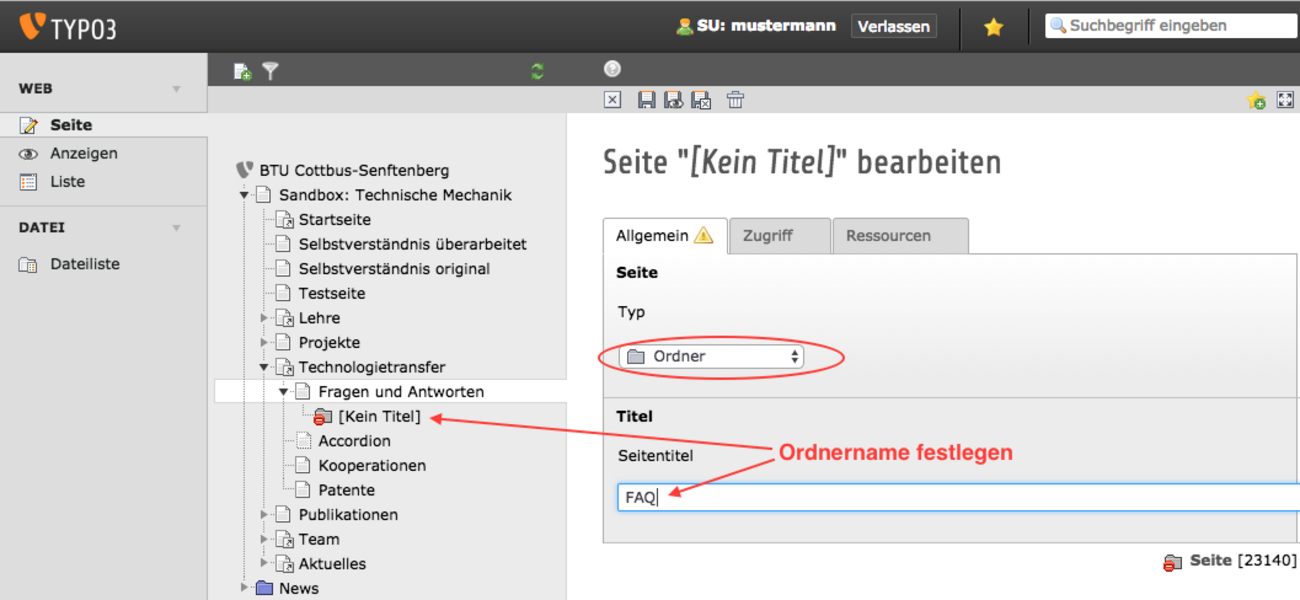Close the edit form with X icon
Screen dimensions: 1300x600
(613, 100)
